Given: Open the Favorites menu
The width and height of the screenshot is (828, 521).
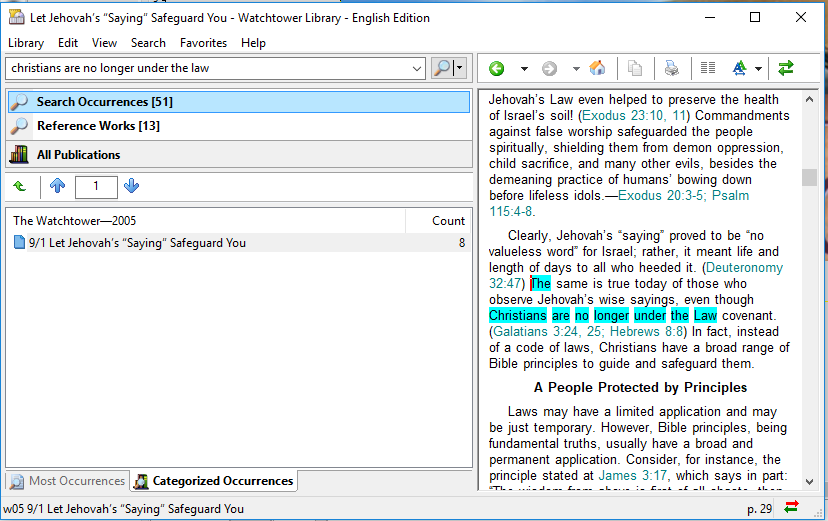Looking at the screenshot, I should pyautogui.click(x=203, y=43).
